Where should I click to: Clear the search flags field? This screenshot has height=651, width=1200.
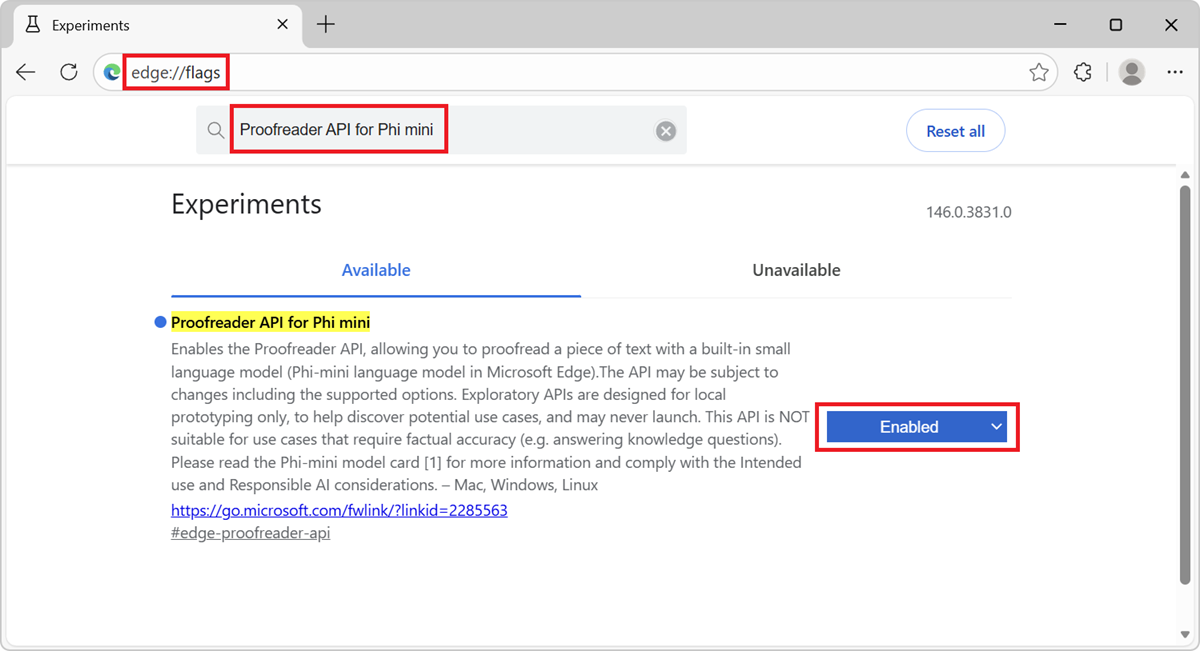tap(666, 131)
